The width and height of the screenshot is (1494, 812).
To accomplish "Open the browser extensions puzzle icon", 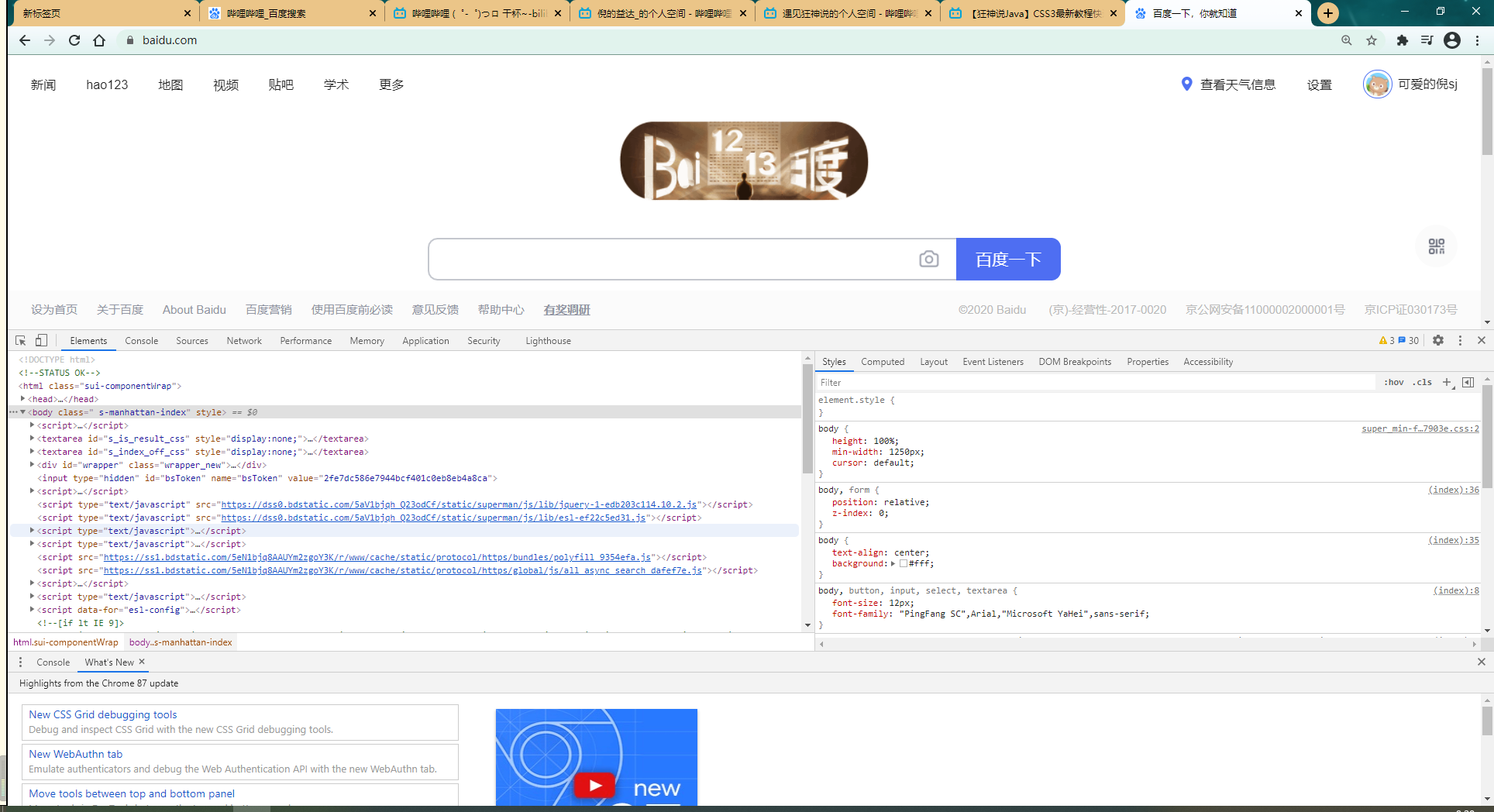I will (x=1402, y=40).
